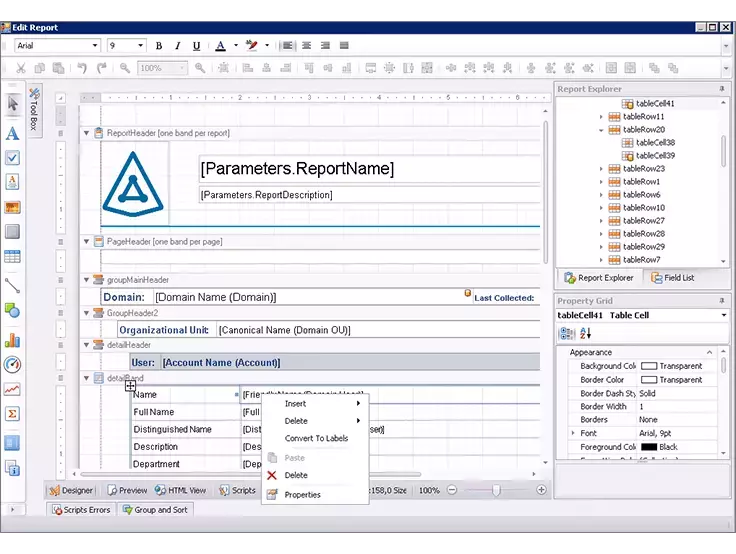Collapse the ReportHeader band
The width and height of the screenshot is (736, 554).
coord(86,133)
